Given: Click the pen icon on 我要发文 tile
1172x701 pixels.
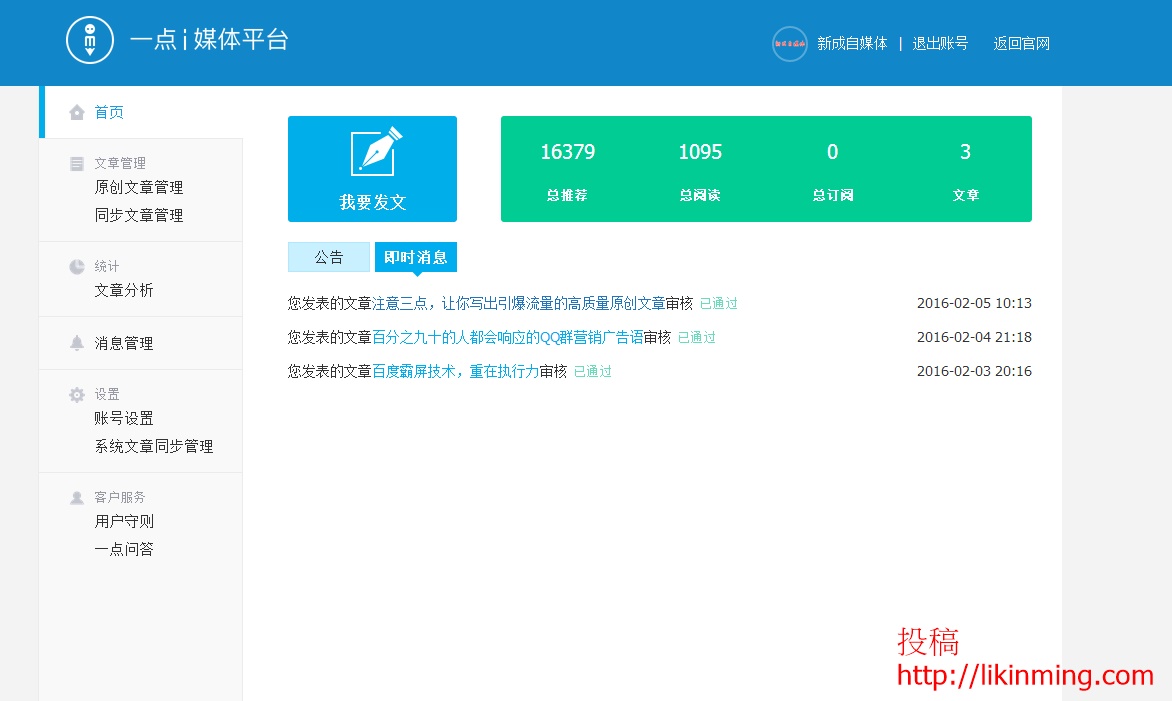Looking at the screenshot, I should tap(372, 153).
